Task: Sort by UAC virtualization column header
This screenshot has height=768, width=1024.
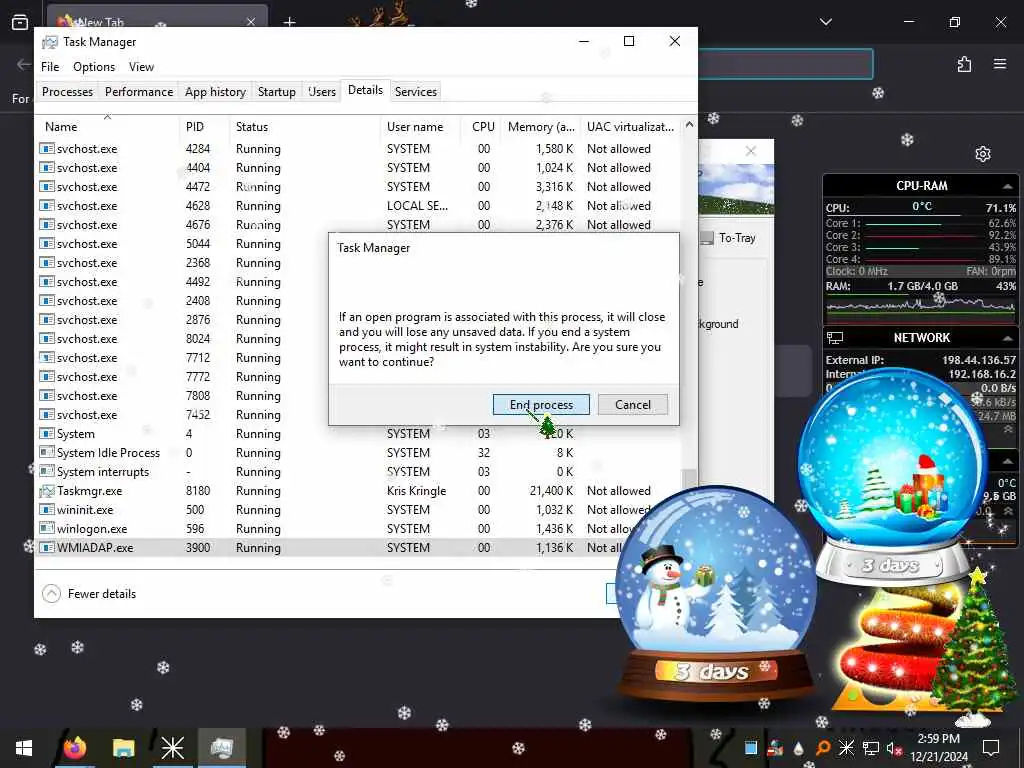Action: (x=630, y=127)
